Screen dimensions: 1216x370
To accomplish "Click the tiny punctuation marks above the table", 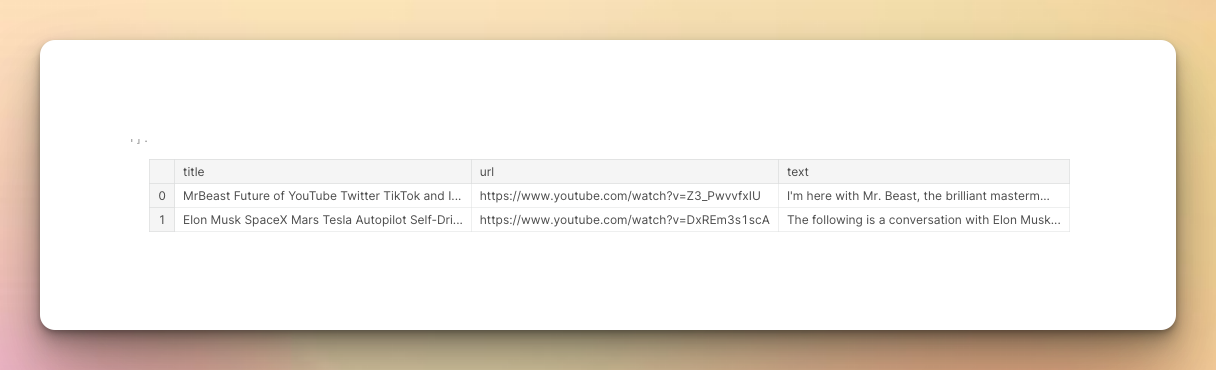I will [x=139, y=140].
